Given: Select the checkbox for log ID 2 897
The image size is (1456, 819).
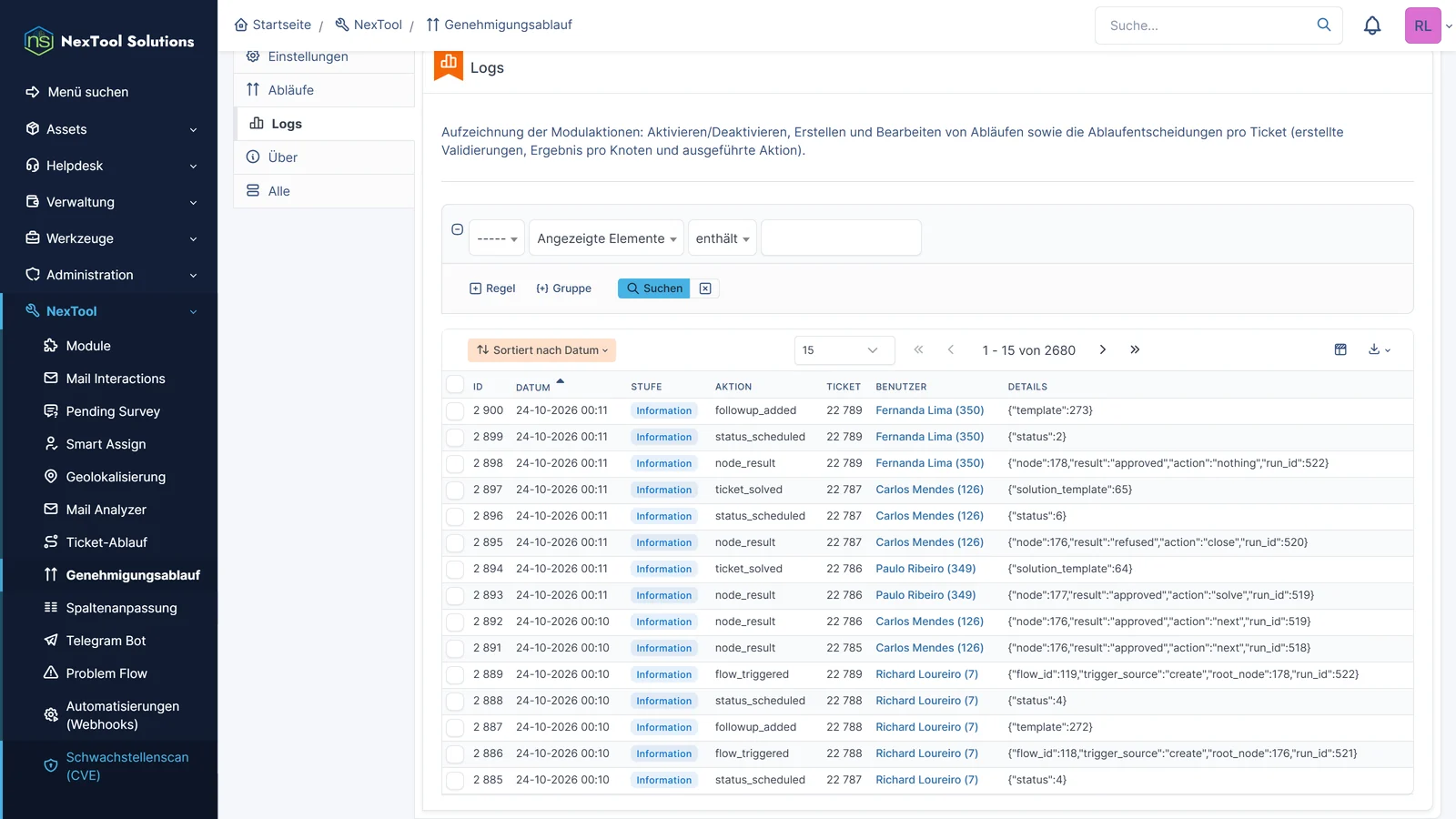Looking at the screenshot, I should coord(455,490).
